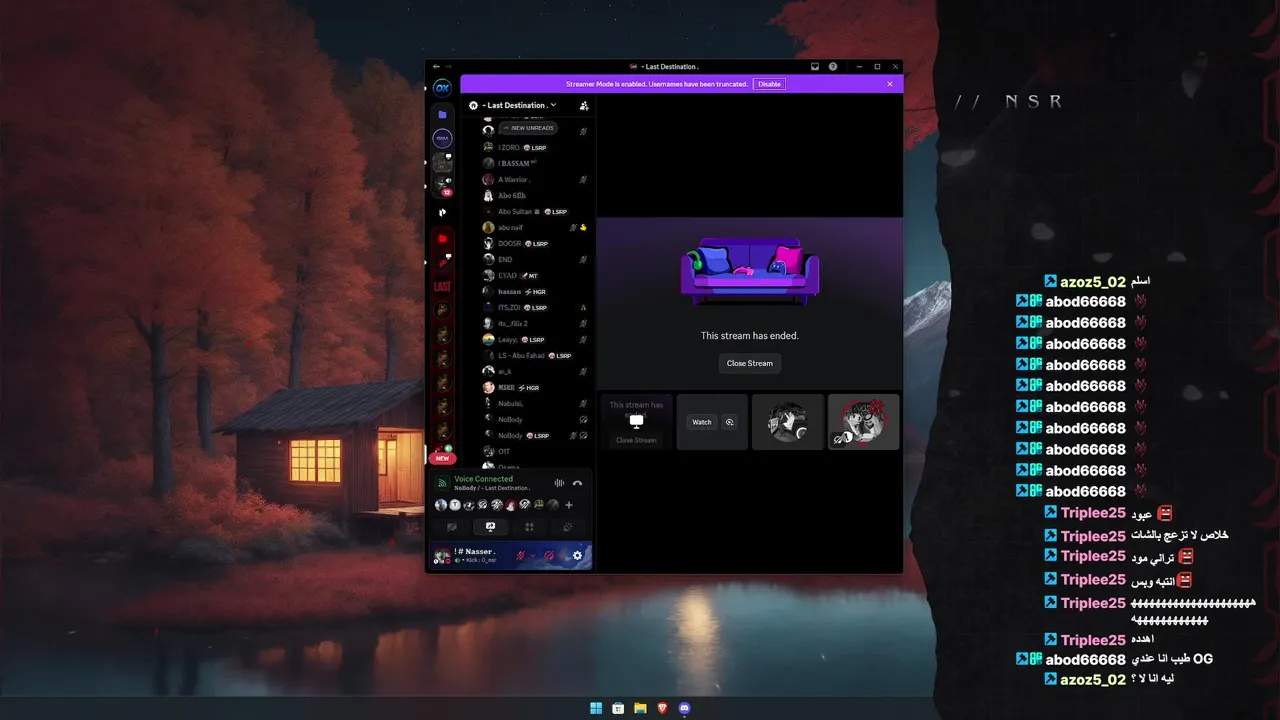This screenshot has width=1280, height=720.
Task: Unmute microphone in user panel
Action: click(x=520, y=555)
